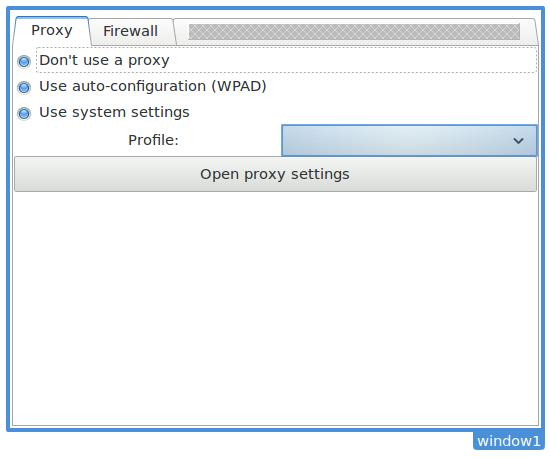550x458 pixels.
Task: Enable the "Use system settings" radio button
Action: coord(103,113)
